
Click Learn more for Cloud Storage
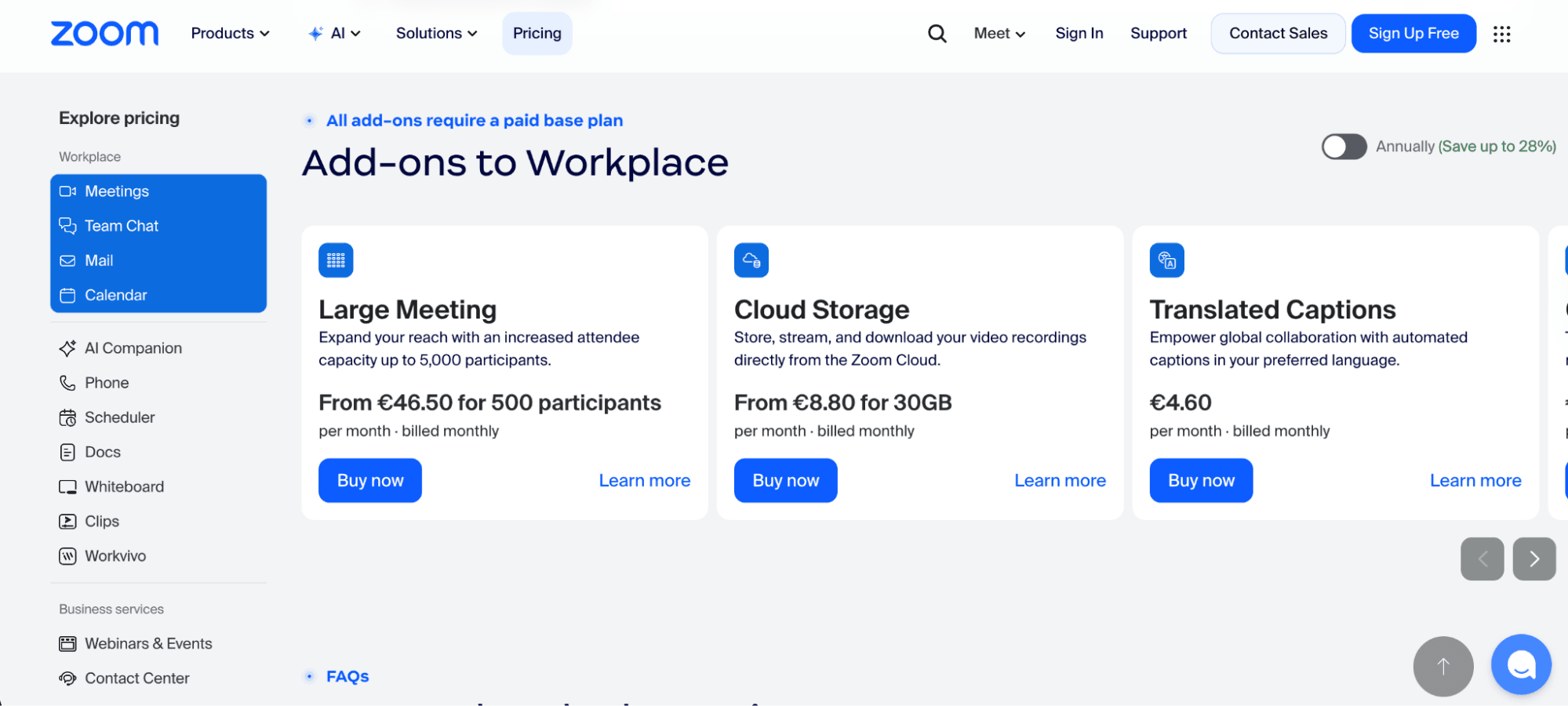1059,480
